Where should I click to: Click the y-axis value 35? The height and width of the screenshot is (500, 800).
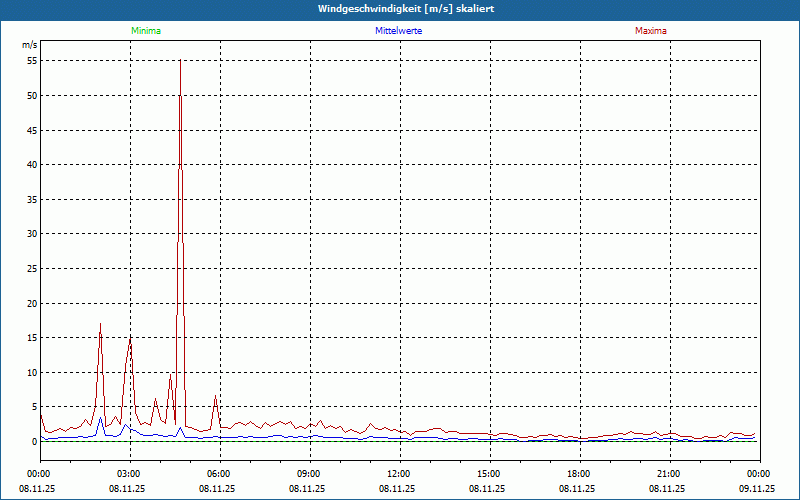[x=32, y=199]
